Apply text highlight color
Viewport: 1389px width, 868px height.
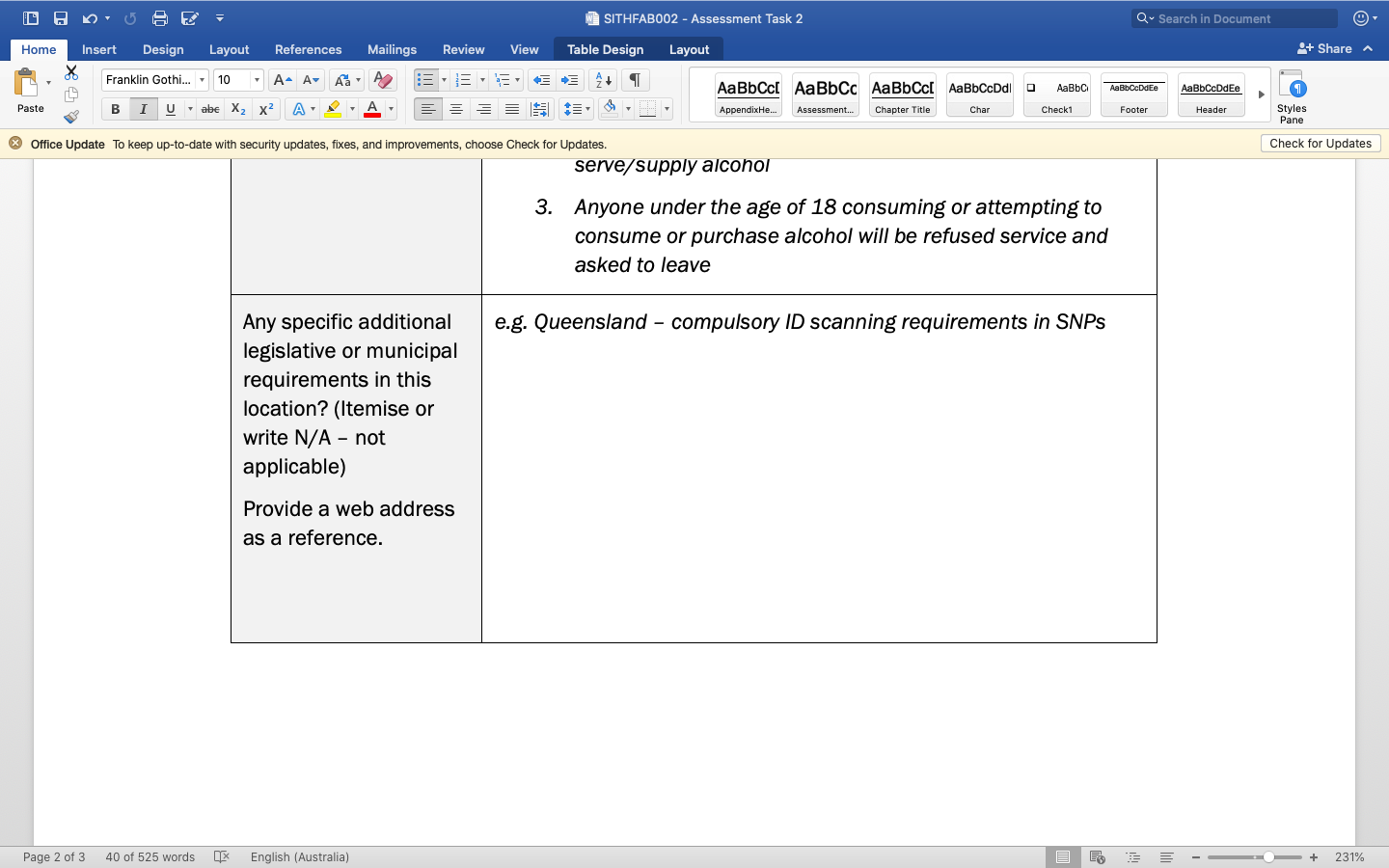tap(335, 108)
